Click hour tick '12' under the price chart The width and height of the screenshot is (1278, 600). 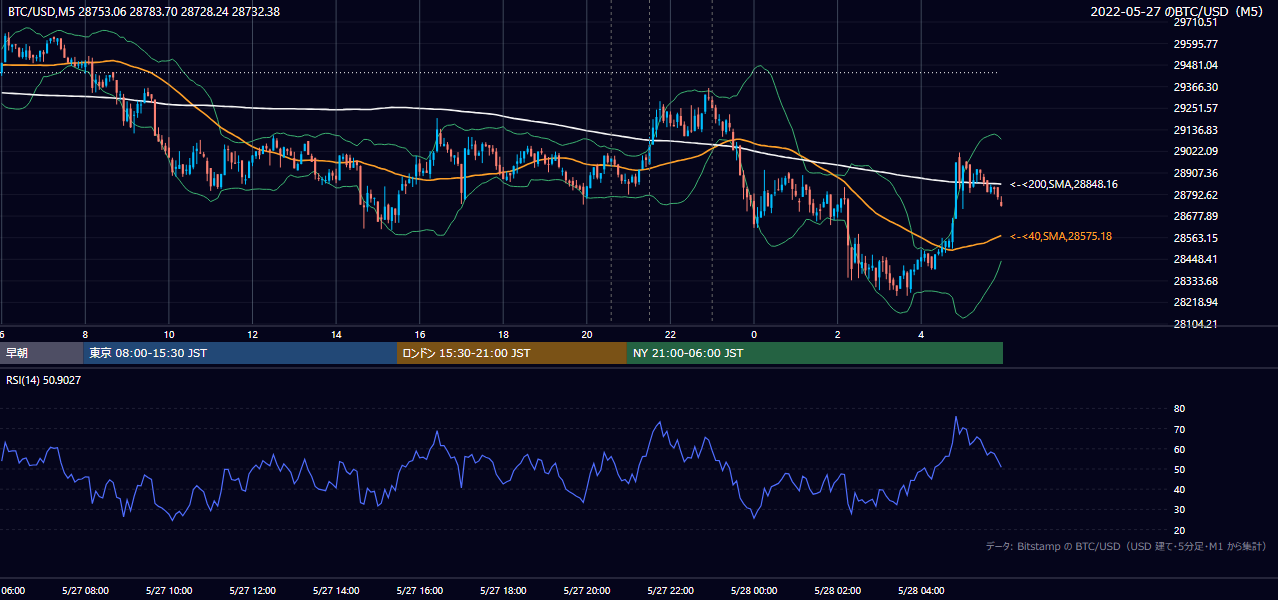[x=253, y=335]
